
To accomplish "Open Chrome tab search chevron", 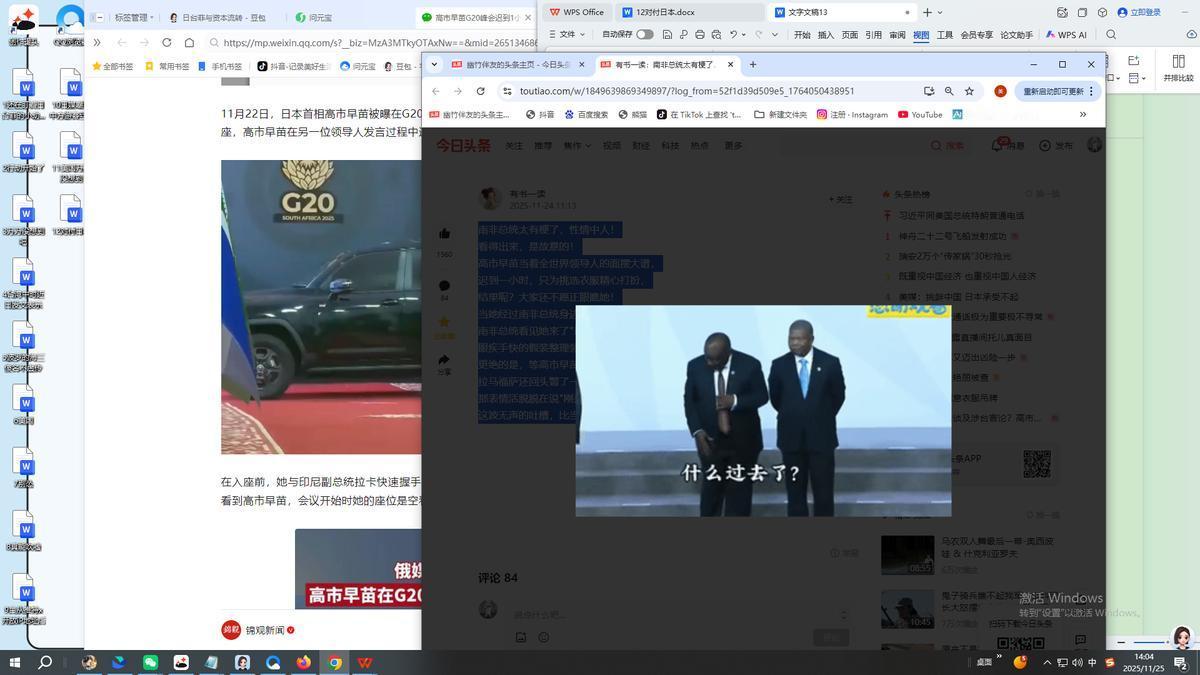I will 434,64.
